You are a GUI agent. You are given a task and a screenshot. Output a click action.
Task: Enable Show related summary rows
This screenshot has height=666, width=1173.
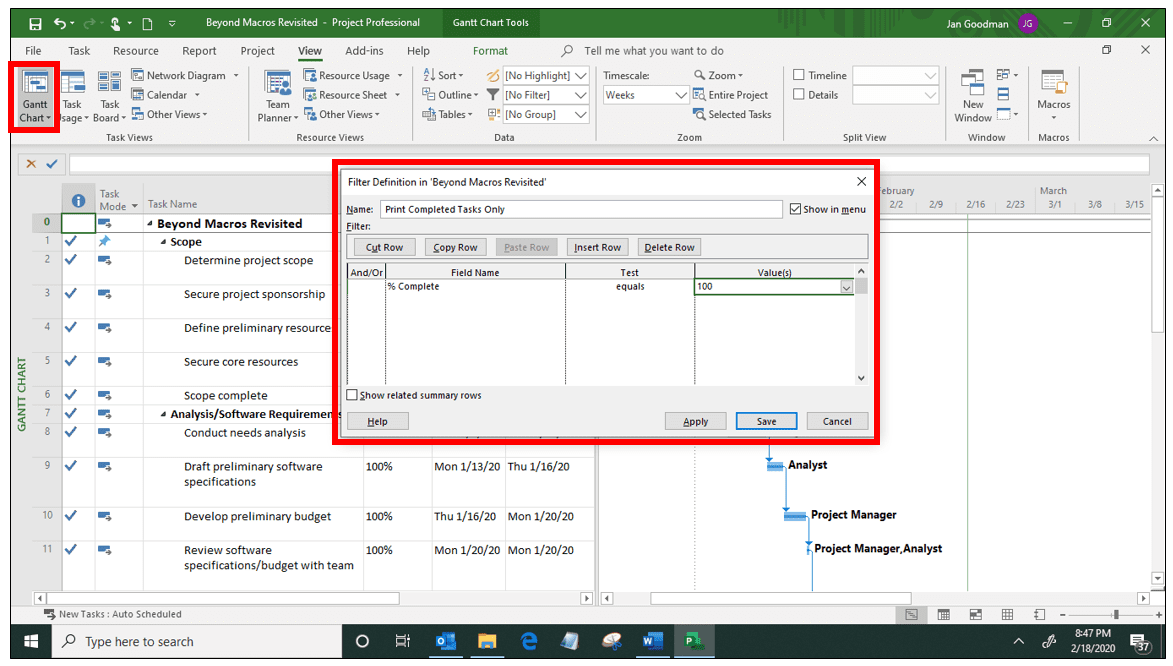[x=352, y=395]
